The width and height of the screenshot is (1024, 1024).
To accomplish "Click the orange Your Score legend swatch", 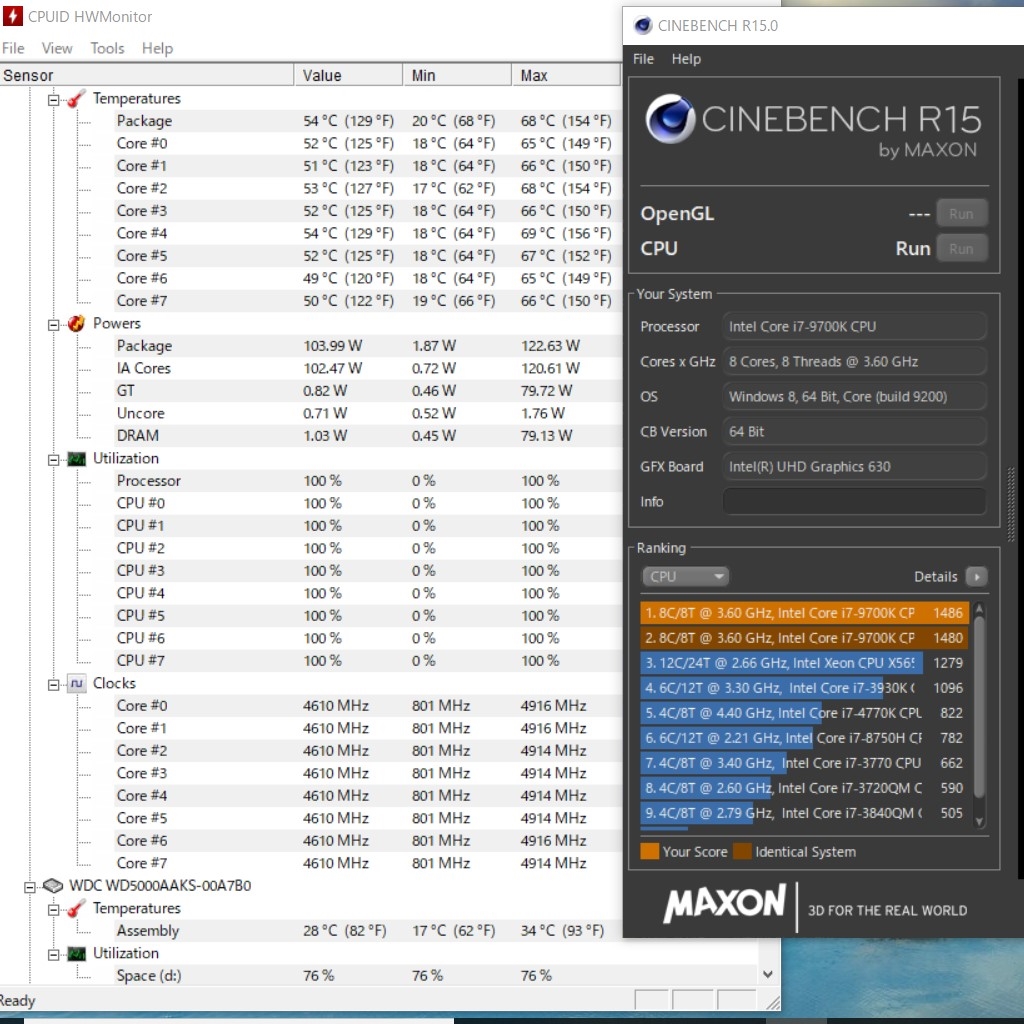I will pos(650,852).
